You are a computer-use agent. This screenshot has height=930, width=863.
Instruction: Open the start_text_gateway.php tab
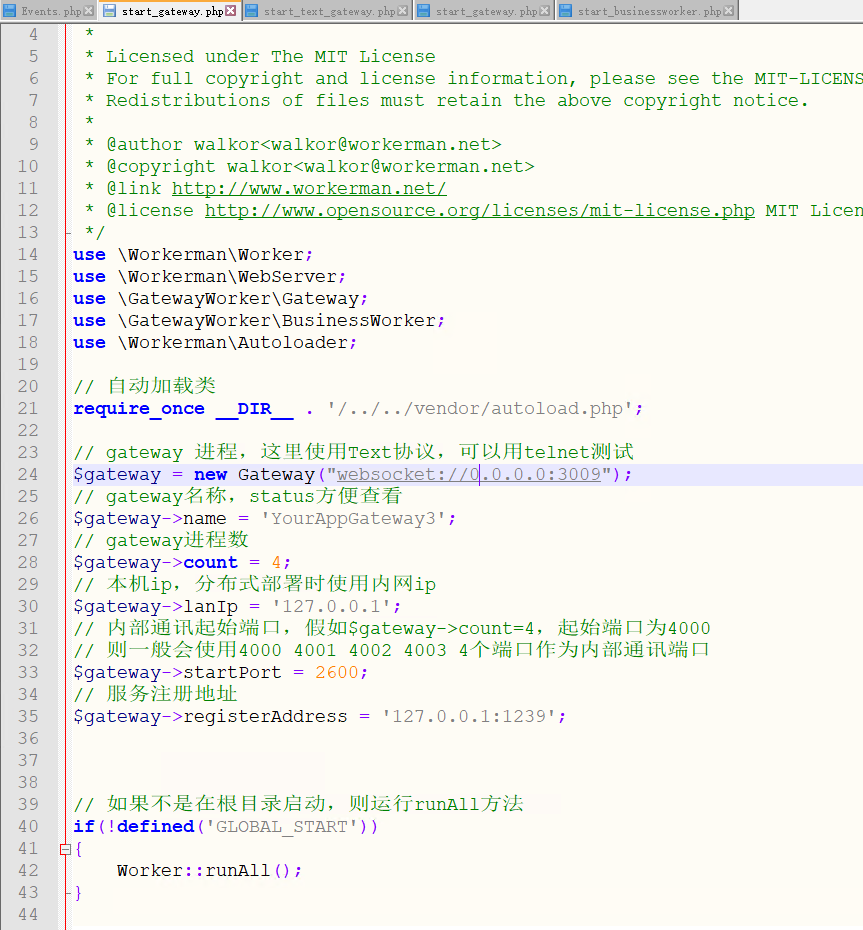tap(327, 11)
